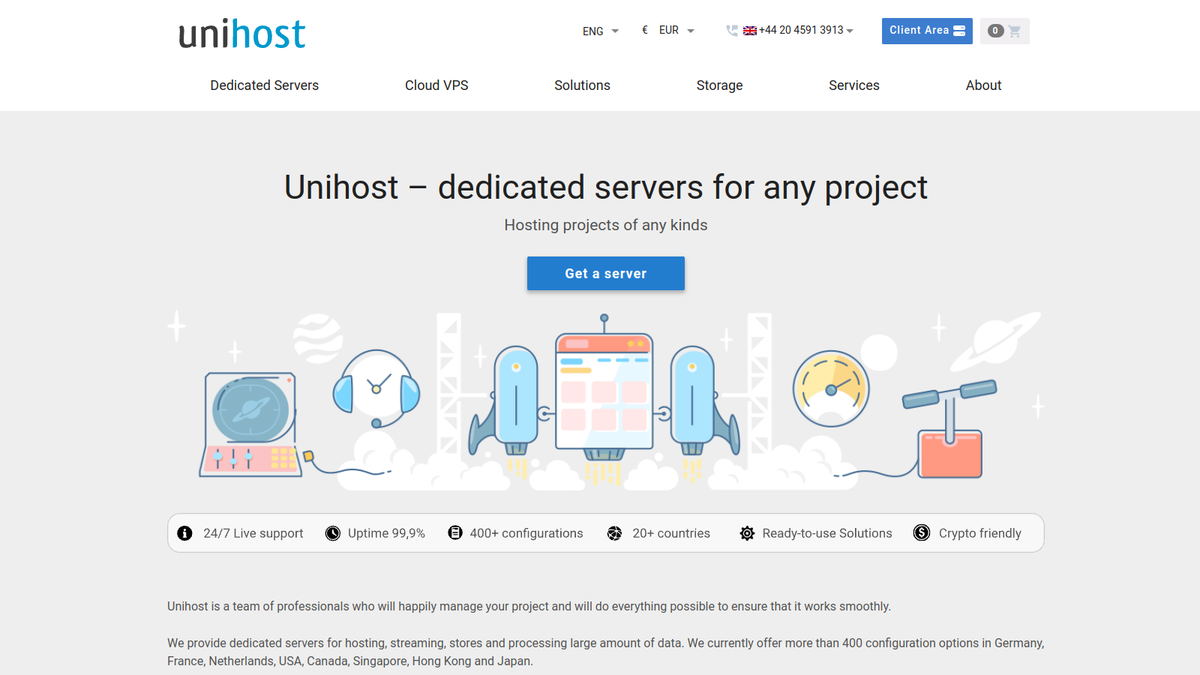Click the 400+ configurations text

[526, 533]
